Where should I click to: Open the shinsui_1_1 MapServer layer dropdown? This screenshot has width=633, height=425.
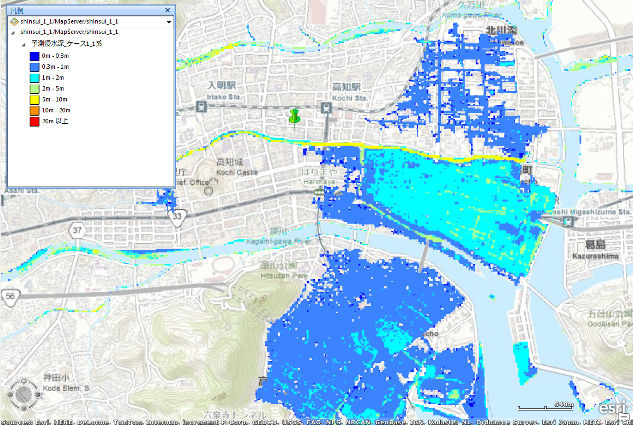coord(169,20)
